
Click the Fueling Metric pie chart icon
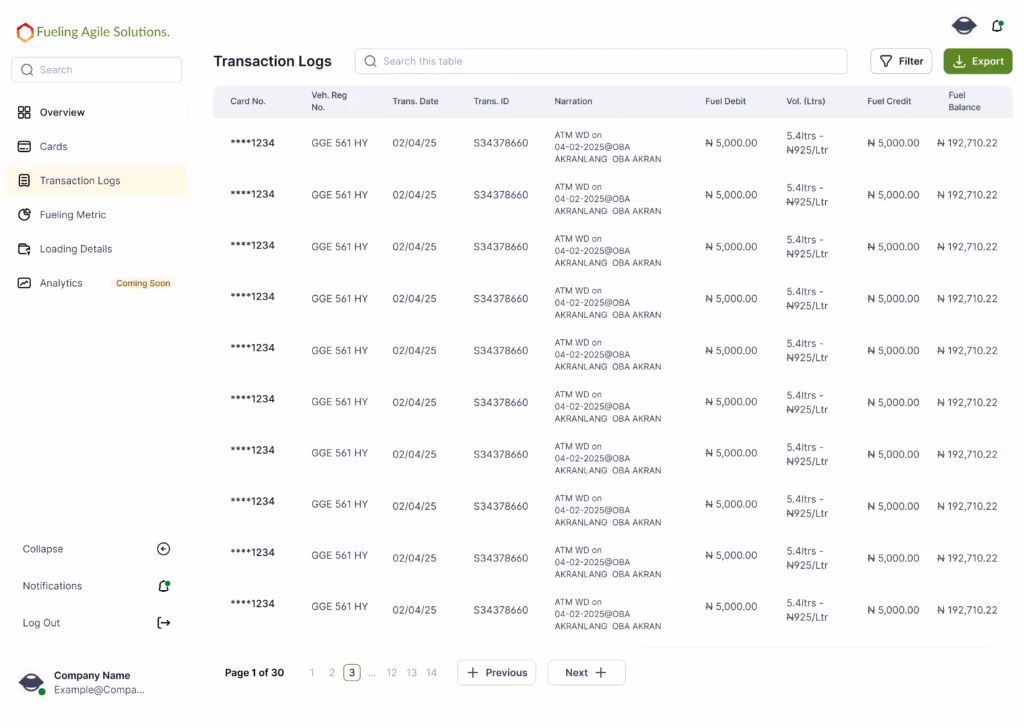pos(24,215)
